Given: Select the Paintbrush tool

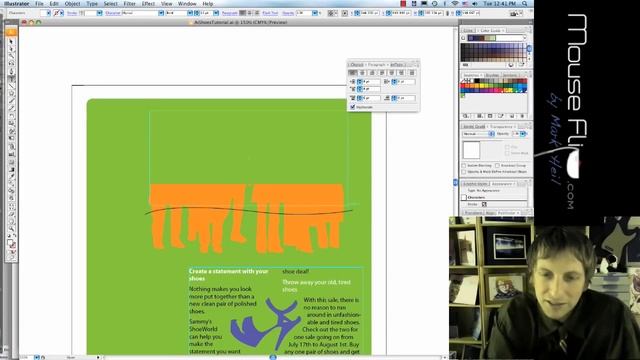Looking at the screenshot, I should (x=11, y=101).
